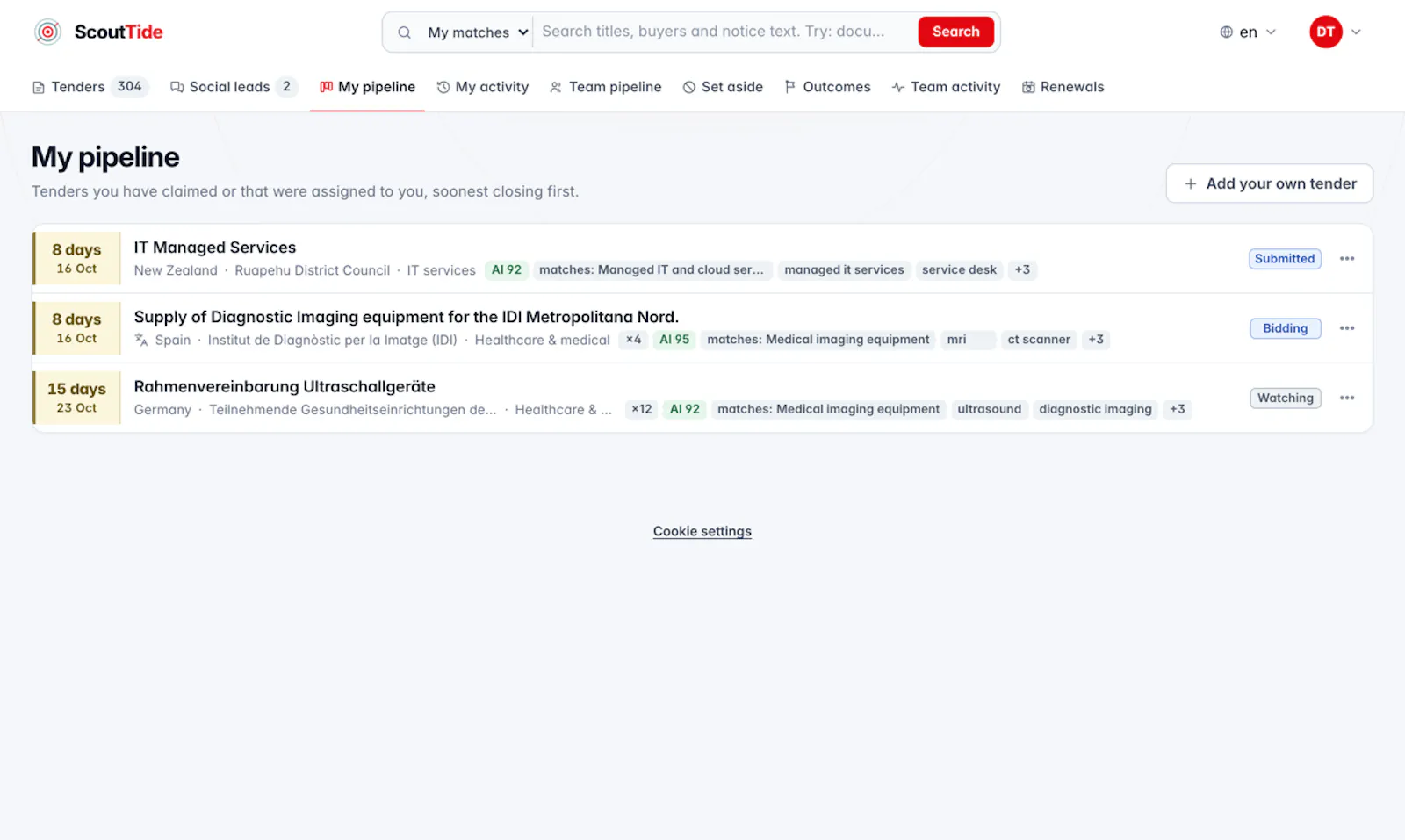This screenshot has width=1405, height=840.
Task: Open the Tenders tab
Action: tap(90, 87)
